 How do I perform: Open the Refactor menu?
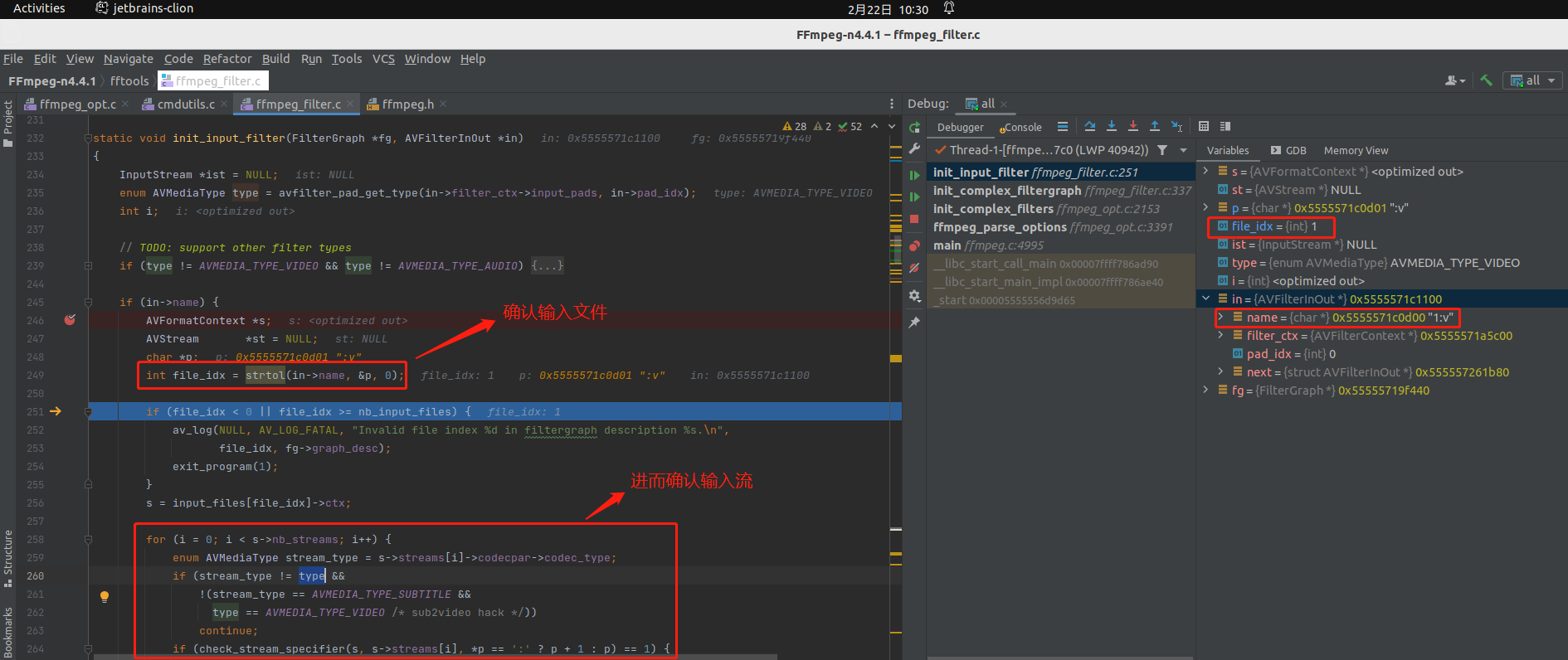tap(226, 59)
